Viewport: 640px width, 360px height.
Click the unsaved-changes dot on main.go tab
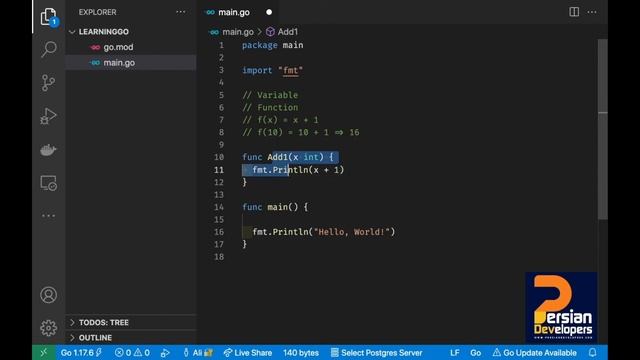point(269,12)
